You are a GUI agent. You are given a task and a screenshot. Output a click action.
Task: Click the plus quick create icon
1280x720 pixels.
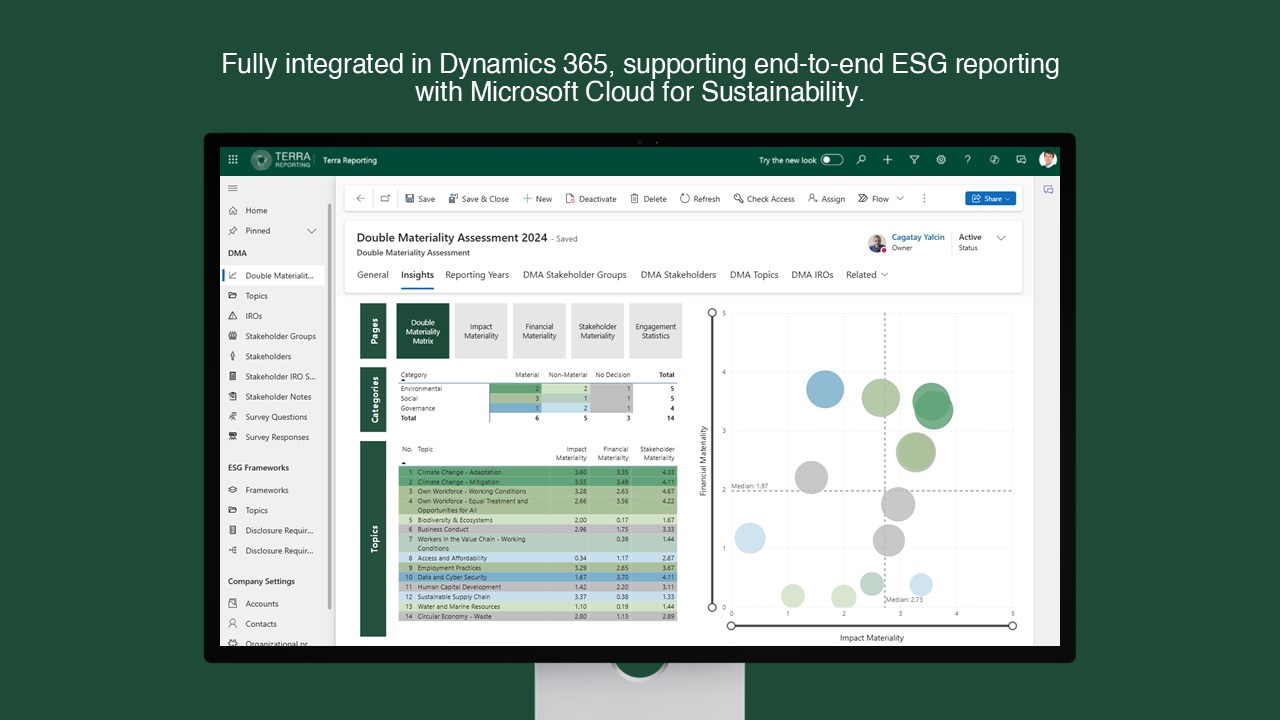click(x=887, y=160)
